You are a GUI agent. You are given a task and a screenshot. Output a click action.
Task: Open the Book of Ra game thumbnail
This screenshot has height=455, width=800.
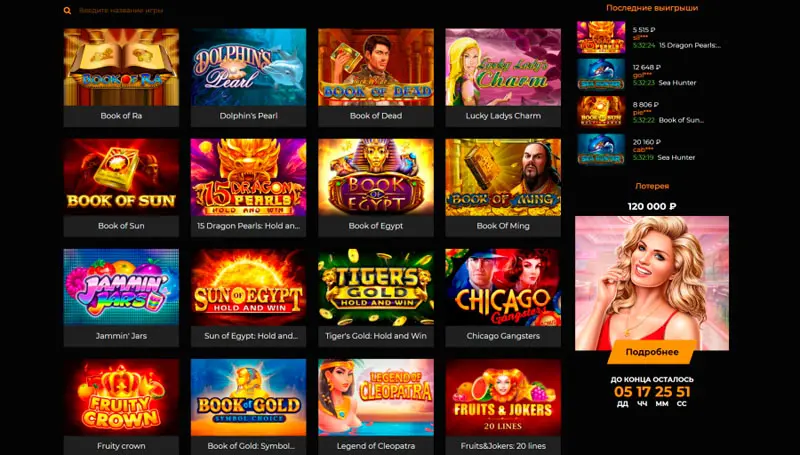(121, 67)
